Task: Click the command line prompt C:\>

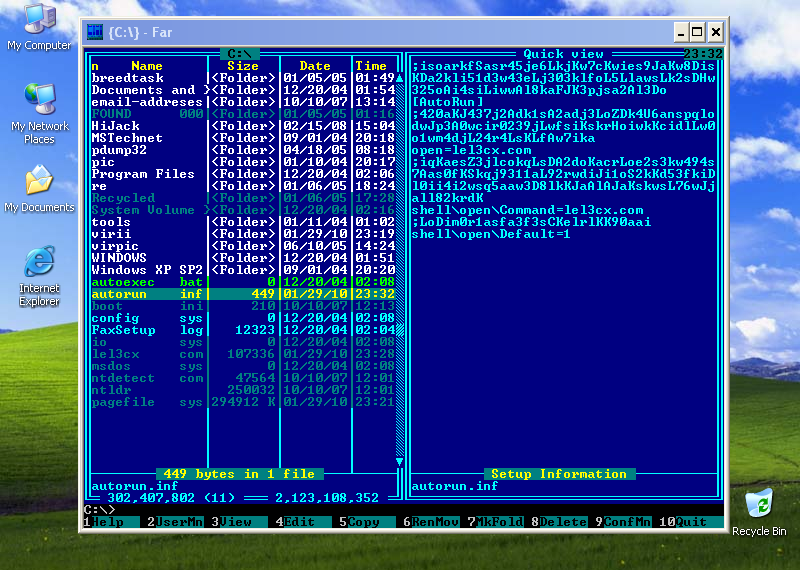Action: coord(99,509)
